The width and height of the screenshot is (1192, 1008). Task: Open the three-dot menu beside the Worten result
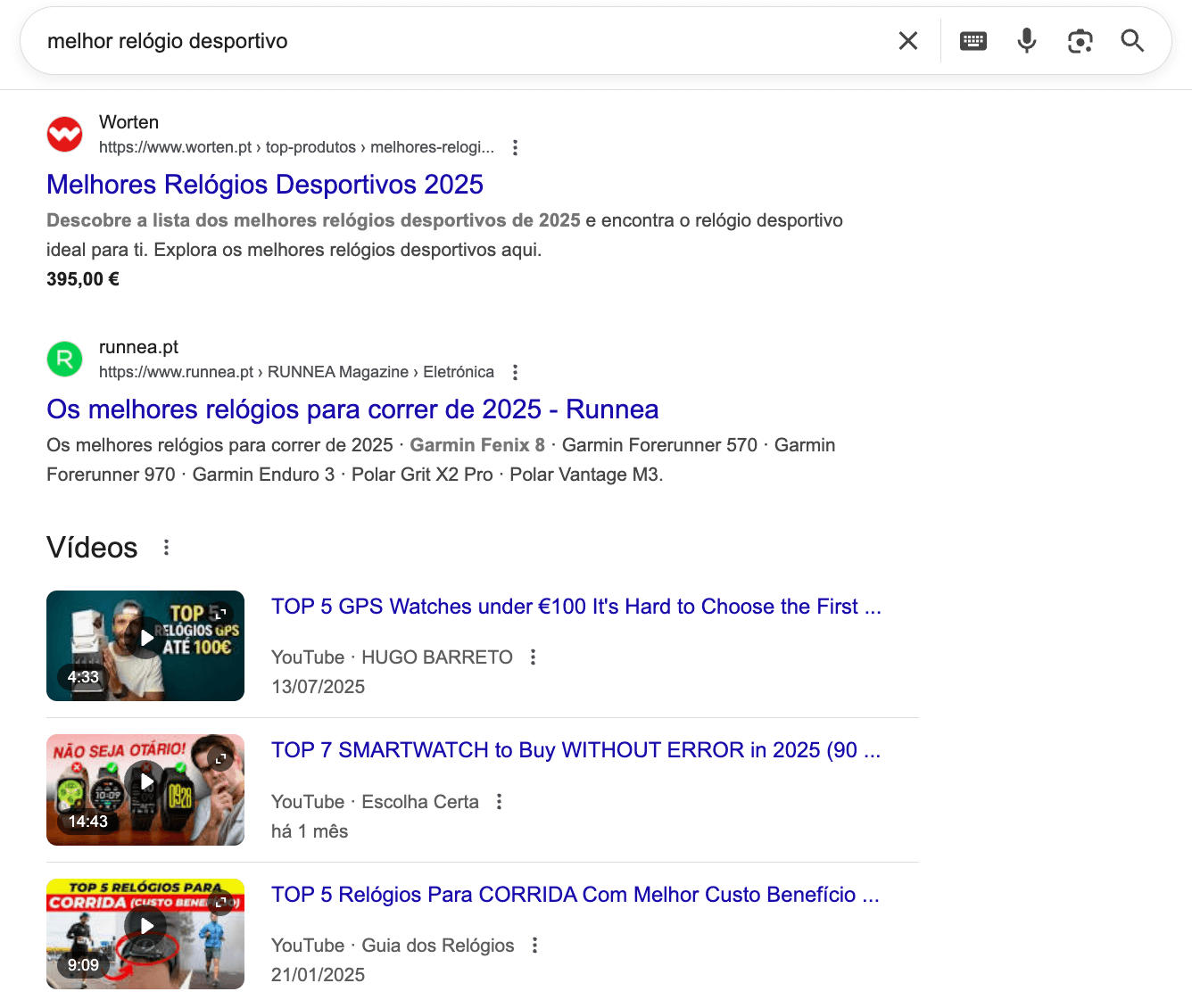coord(515,147)
